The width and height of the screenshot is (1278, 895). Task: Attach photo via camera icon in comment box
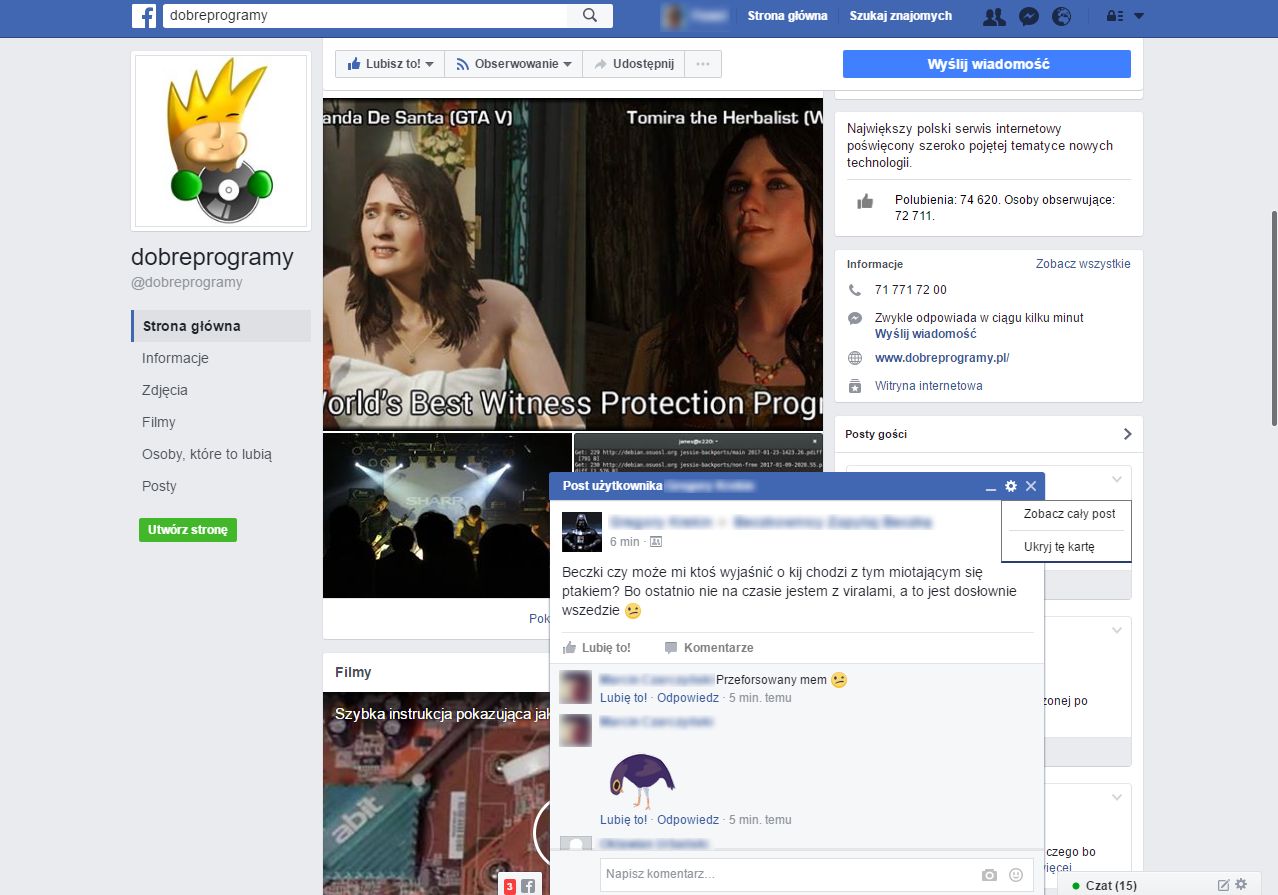(x=990, y=875)
